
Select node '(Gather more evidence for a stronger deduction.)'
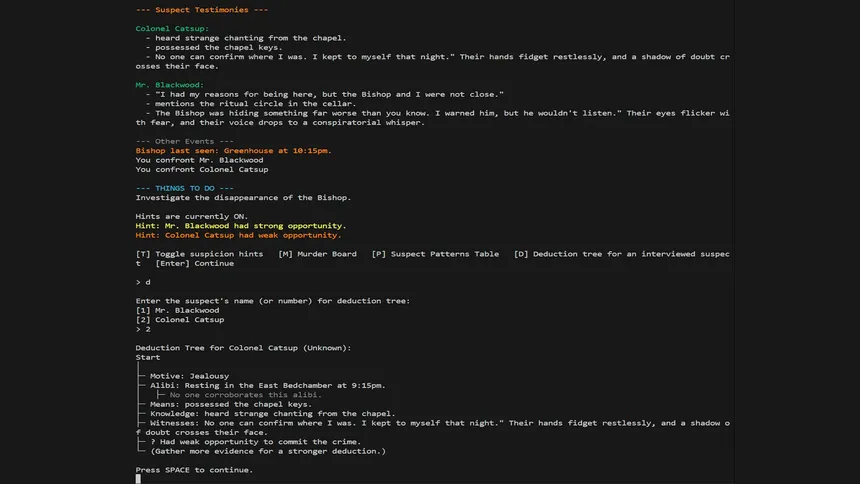[x=268, y=451]
